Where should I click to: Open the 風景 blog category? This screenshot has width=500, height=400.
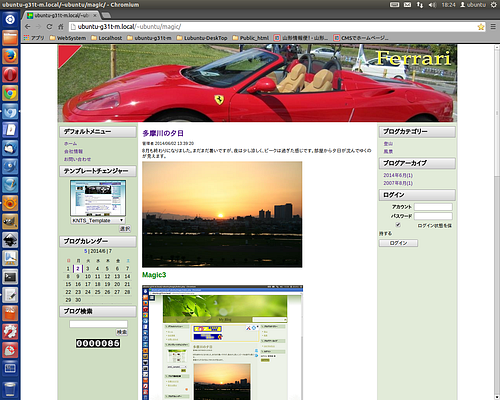click(388, 151)
